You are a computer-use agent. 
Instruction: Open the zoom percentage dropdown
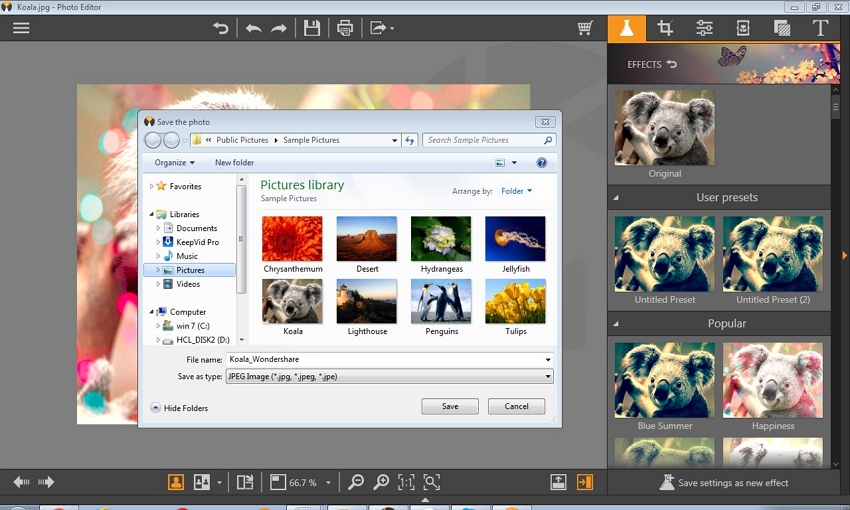coord(328,483)
